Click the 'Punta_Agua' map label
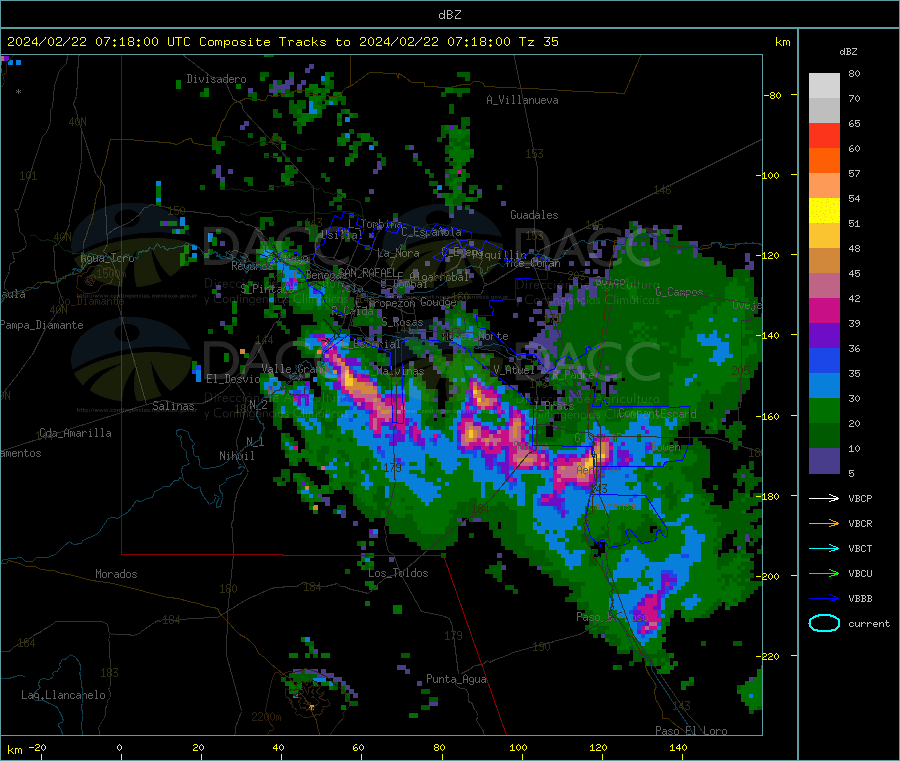Image resolution: width=900 pixels, height=761 pixels. click(x=456, y=679)
